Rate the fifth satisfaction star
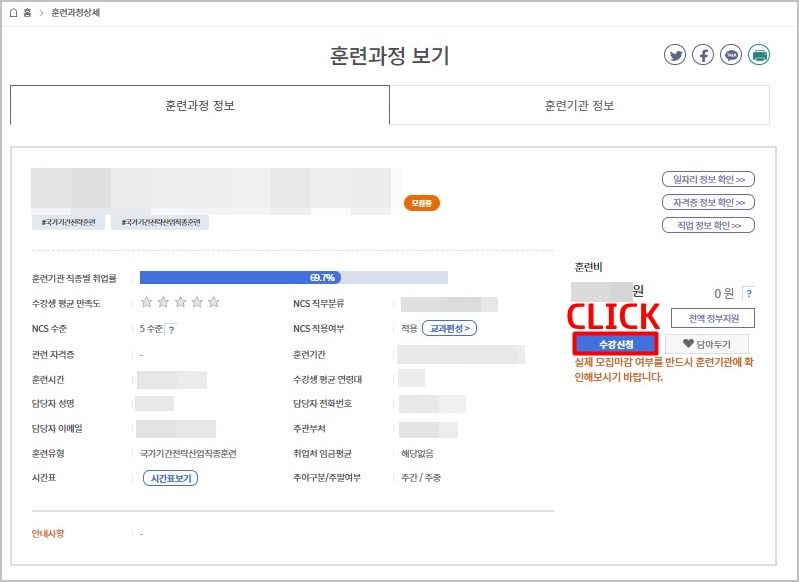The height and width of the screenshot is (582, 799). [214, 302]
